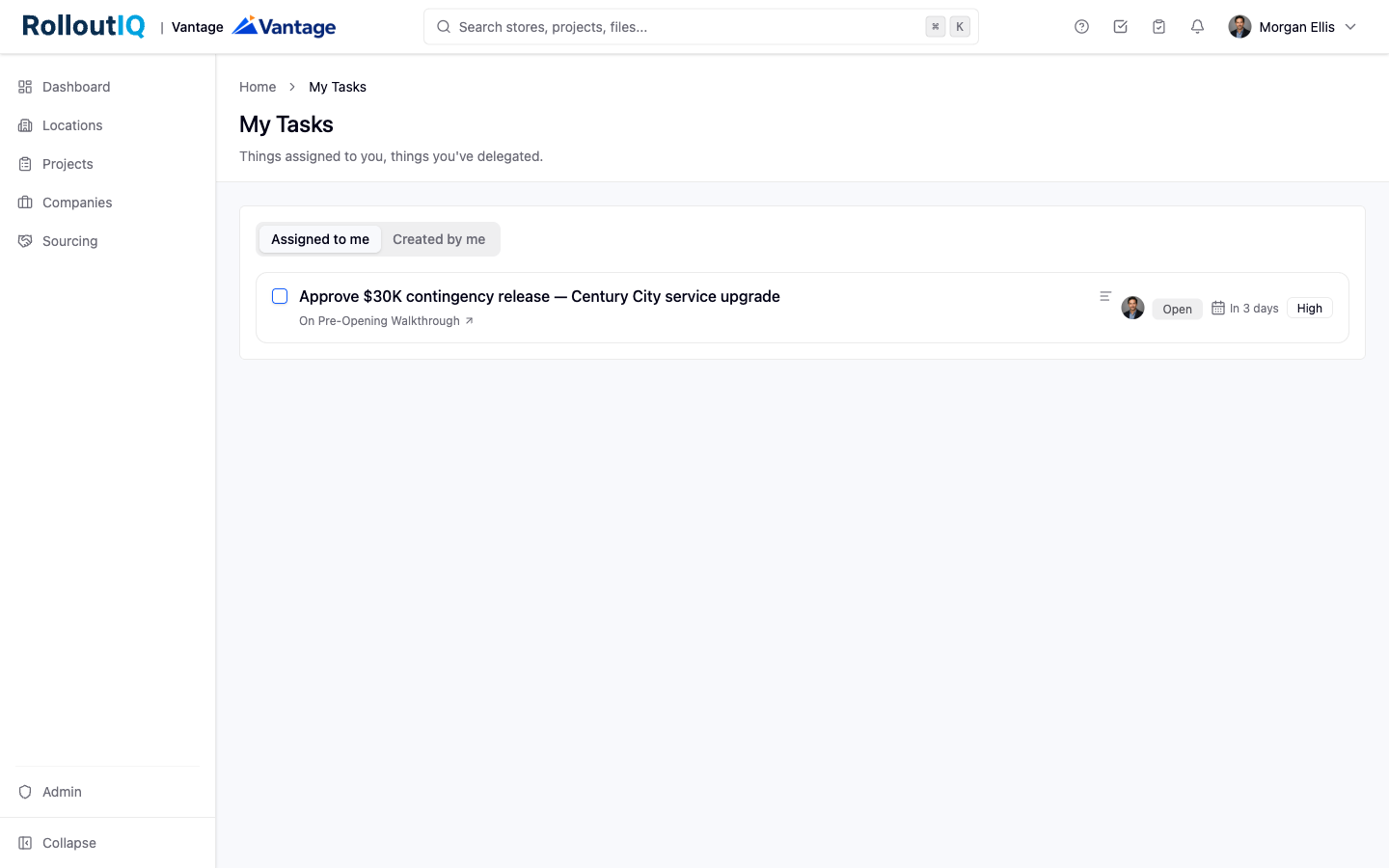This screenshot has width=1389, height=868.
Task: Focus the search stores, projects, files field
Action: pos(701,27)
